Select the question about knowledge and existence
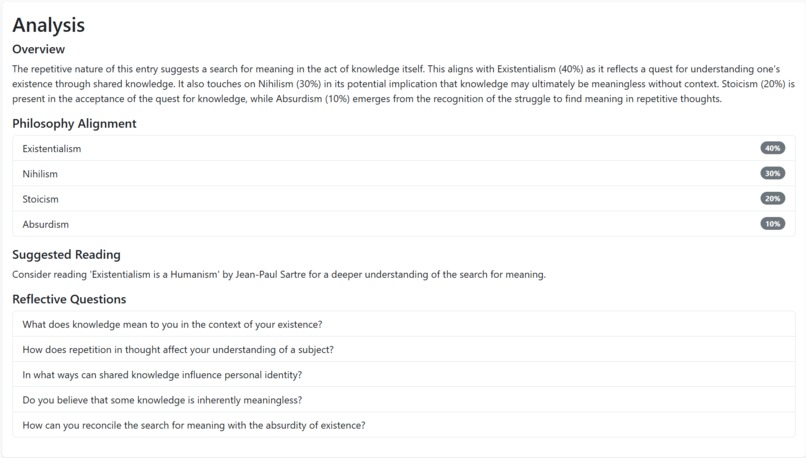This screenshot has height=458, width=806. click(404, 324)
